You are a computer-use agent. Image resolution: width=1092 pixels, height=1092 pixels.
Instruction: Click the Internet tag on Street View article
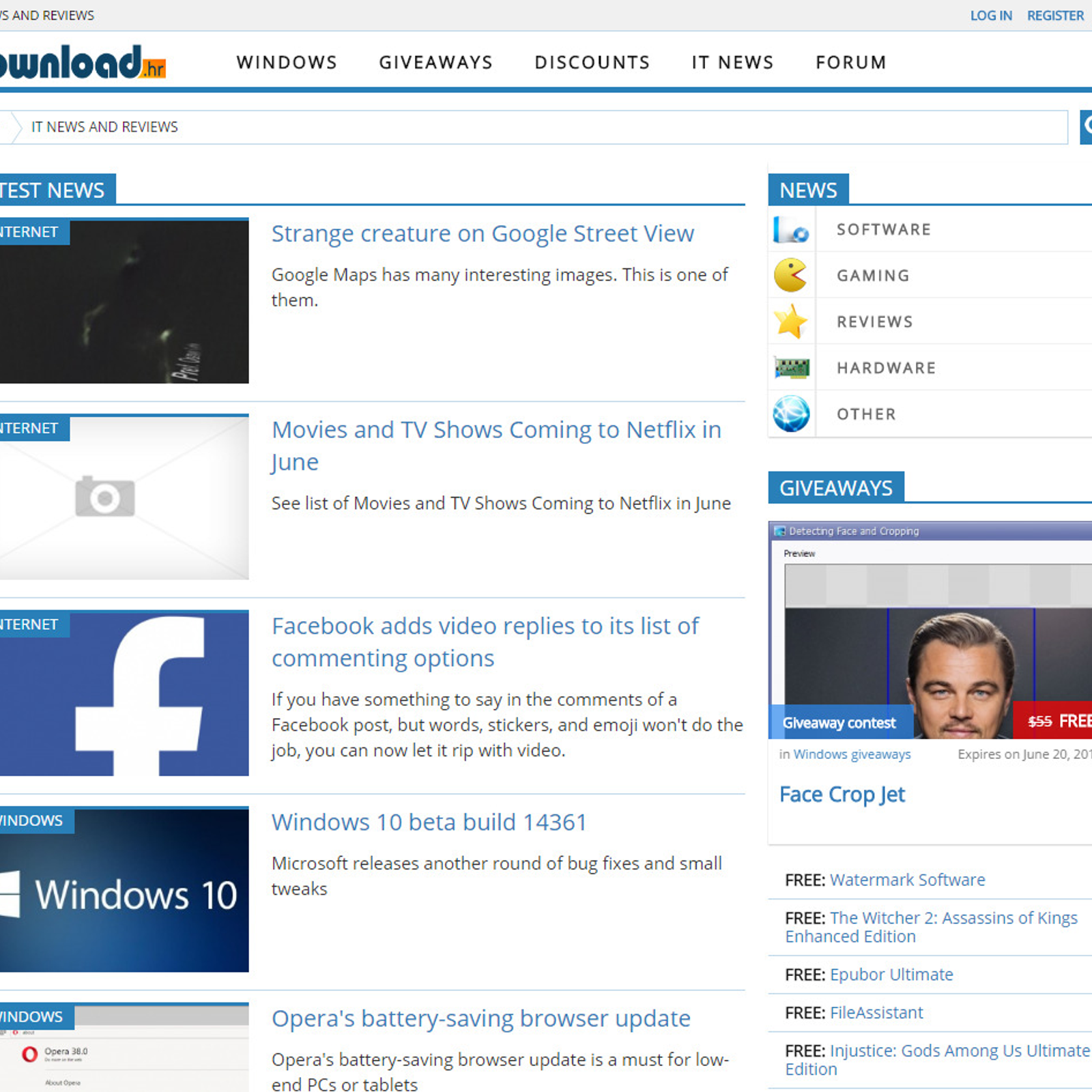click(x=34, y=232)
